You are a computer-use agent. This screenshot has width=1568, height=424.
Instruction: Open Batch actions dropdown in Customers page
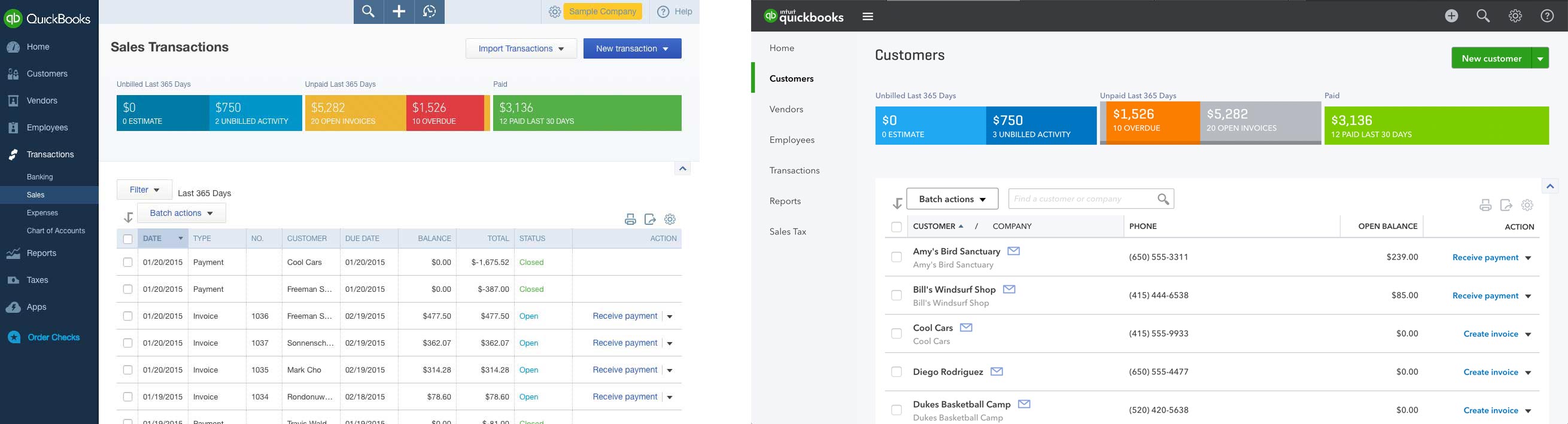952,199
